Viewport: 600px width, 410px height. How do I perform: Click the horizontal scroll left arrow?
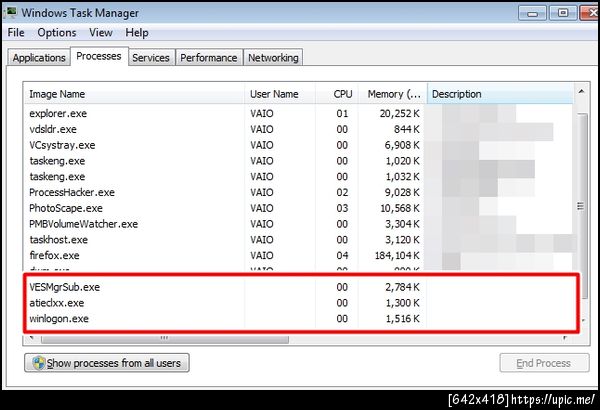(x=32, y=338)
